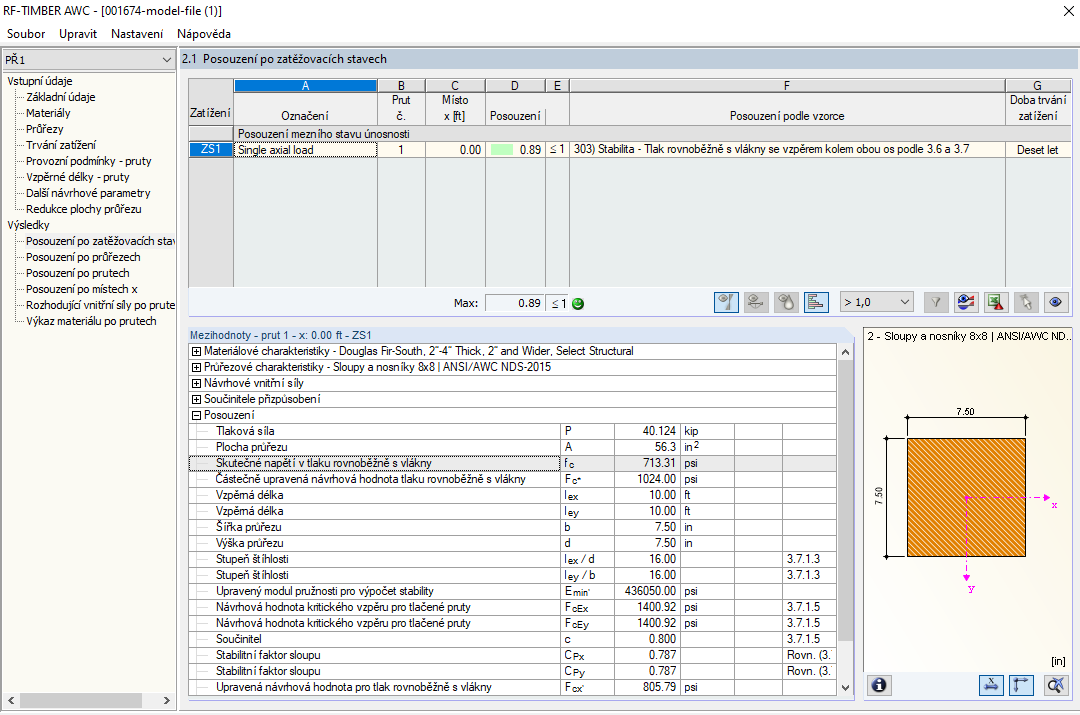Click the navigator horizontal scroll right arrow

click(x=167, y=701)
